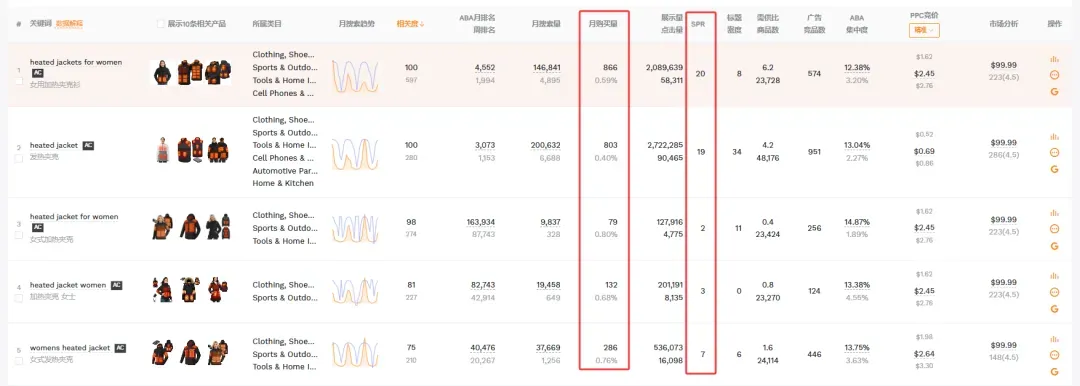This screenshot has height=386, width=1080.
Task: Select checkbox for heated jacket for women row
Action: point(19,235)
